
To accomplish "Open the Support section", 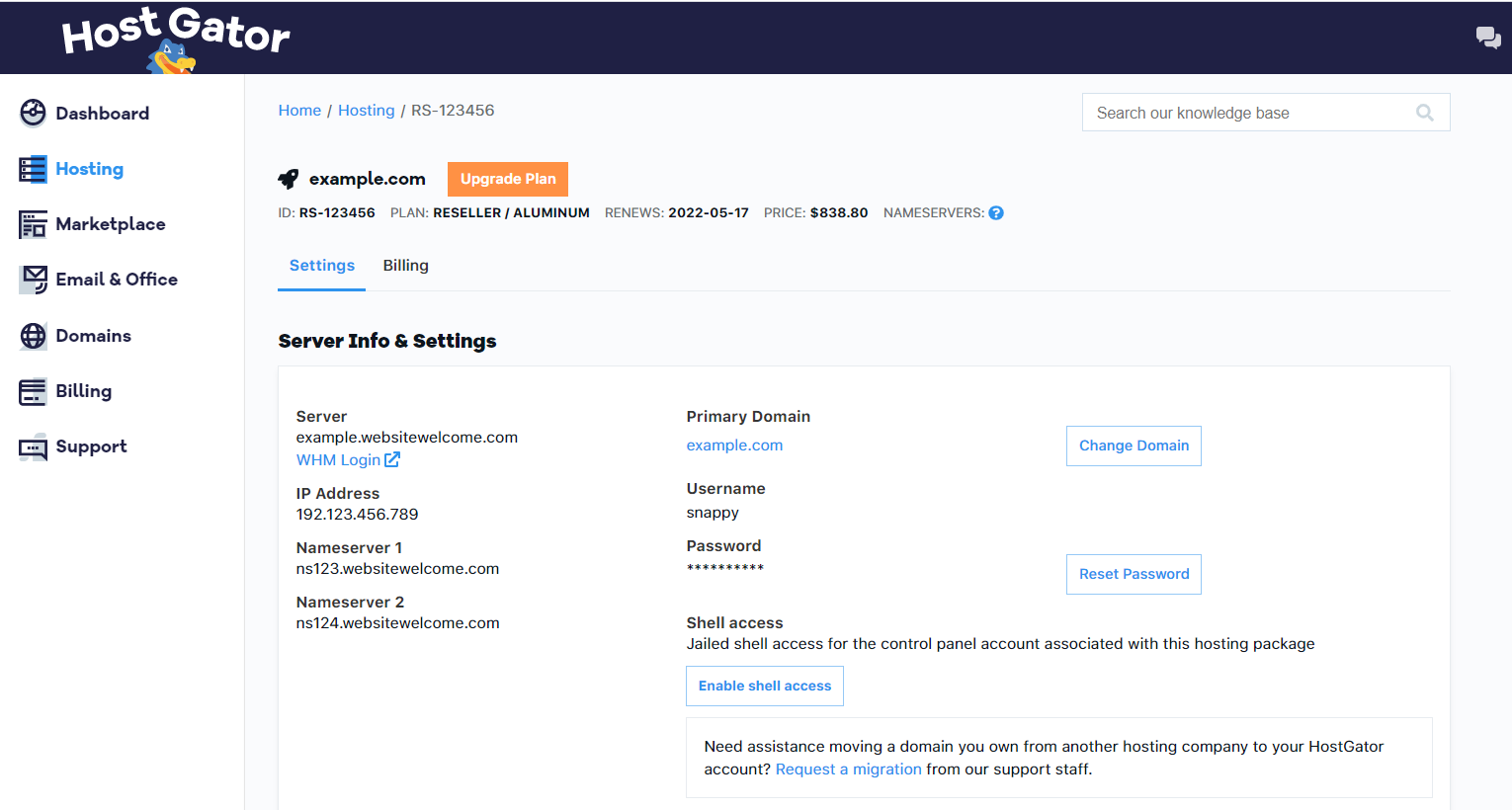I will point(91,446).
